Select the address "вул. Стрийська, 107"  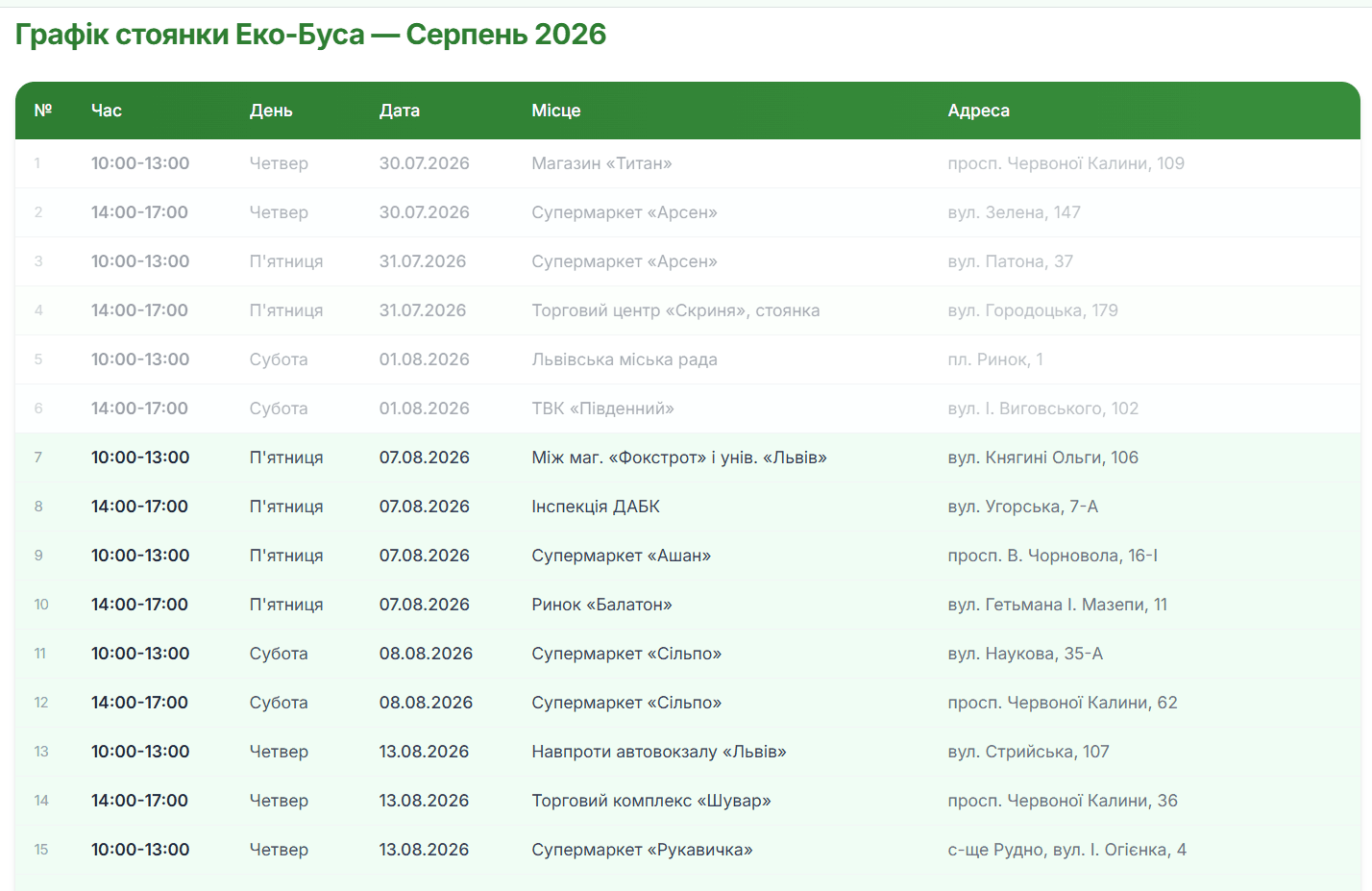tap(1029, 752)
